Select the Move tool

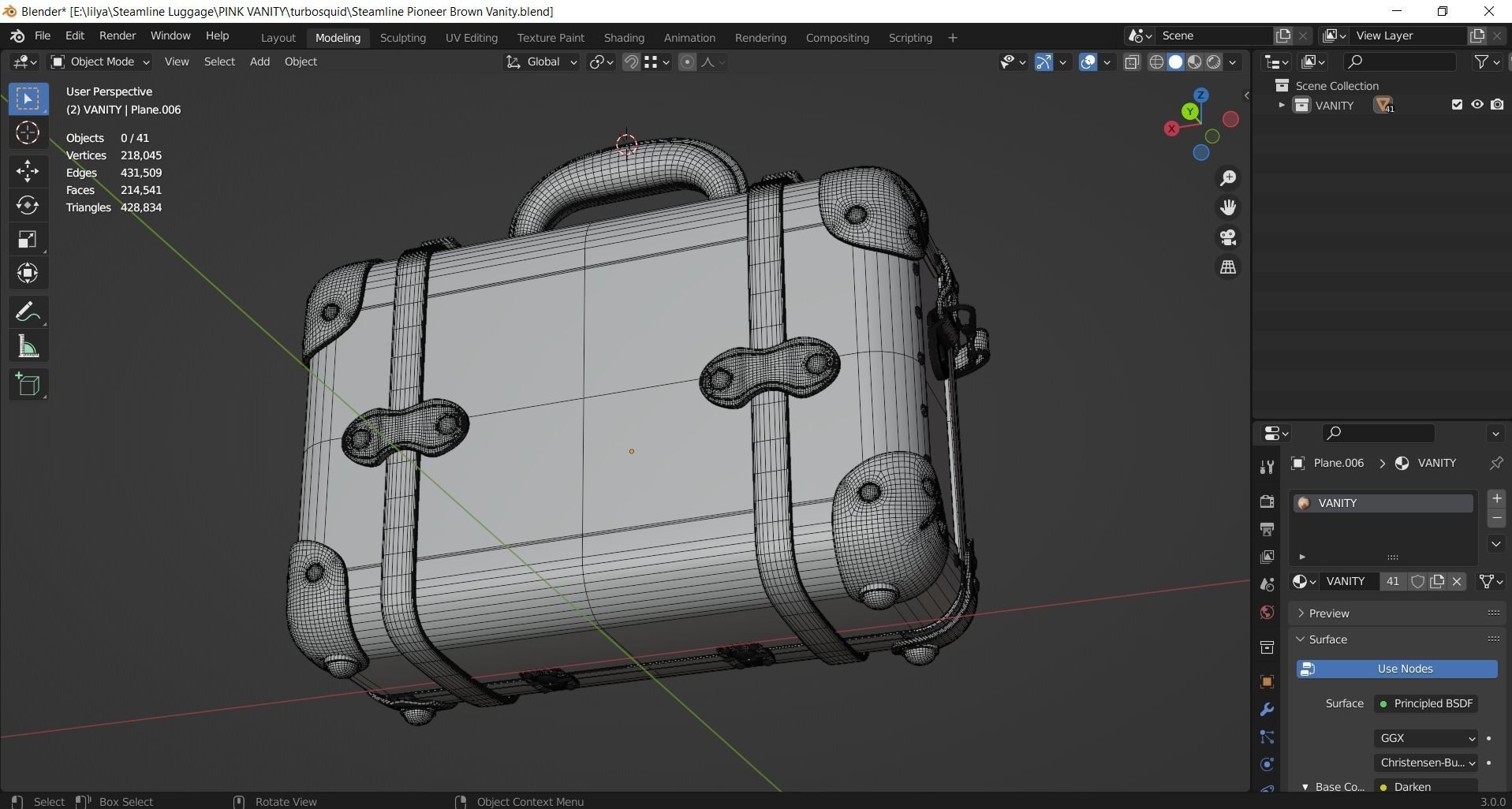pos(28,170)
